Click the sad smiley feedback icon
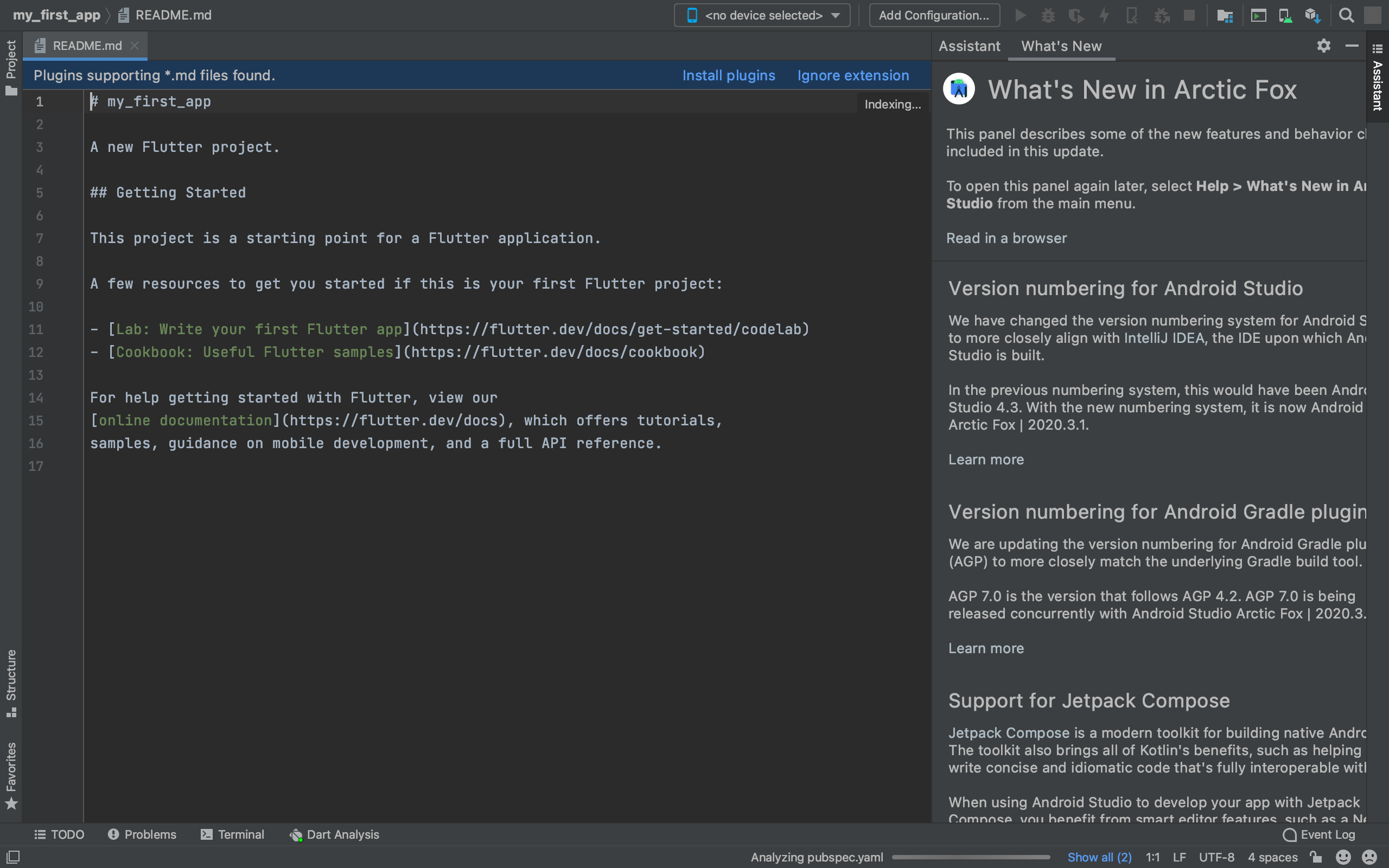Viewport: 1389px width, 868px height. (x=1370, y=857)
